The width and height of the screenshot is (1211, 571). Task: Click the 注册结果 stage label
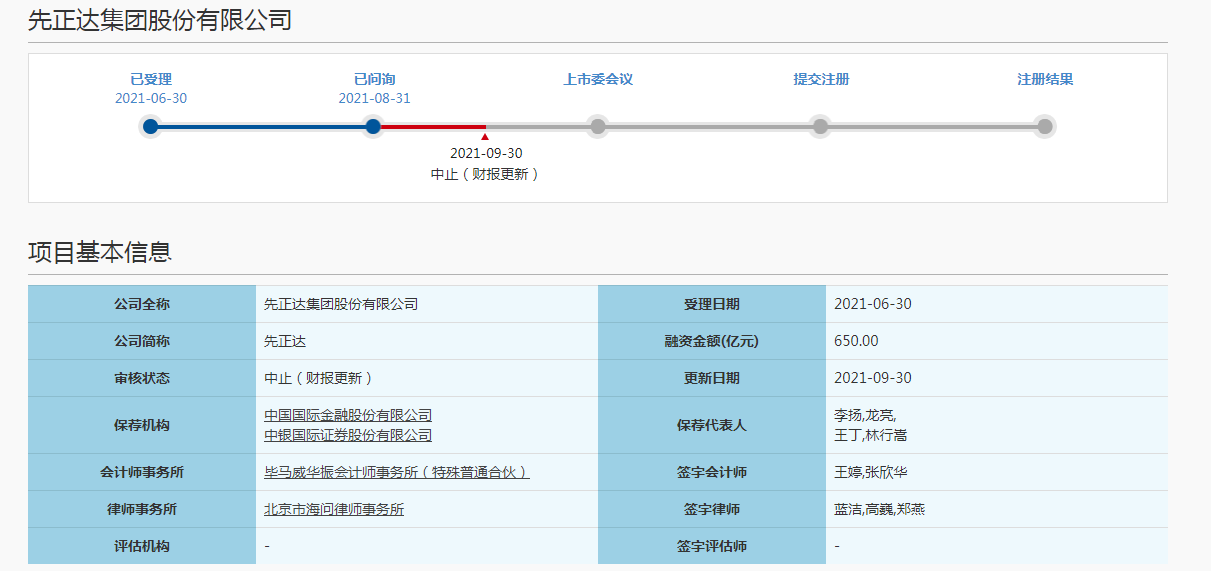[x=1045, y=79]
